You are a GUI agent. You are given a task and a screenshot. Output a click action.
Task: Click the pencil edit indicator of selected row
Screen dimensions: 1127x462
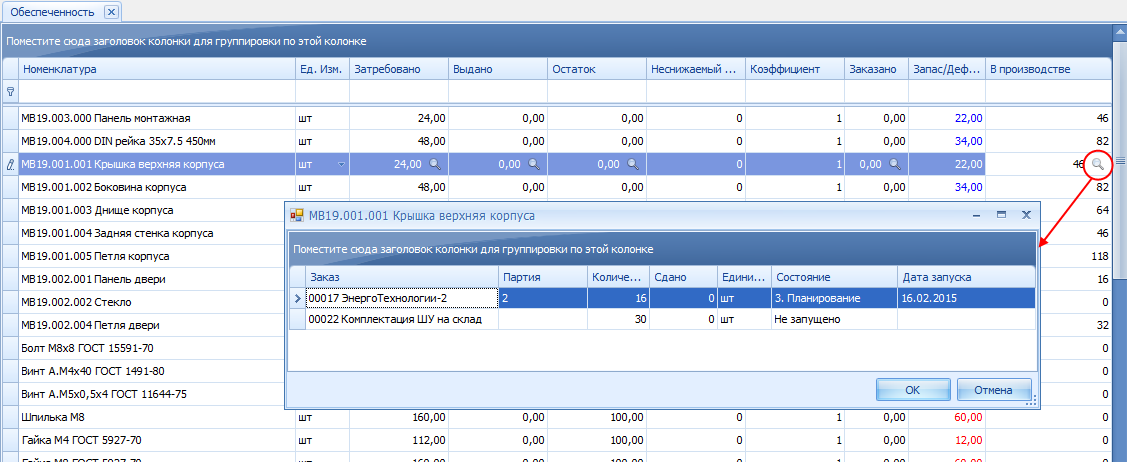10,165
